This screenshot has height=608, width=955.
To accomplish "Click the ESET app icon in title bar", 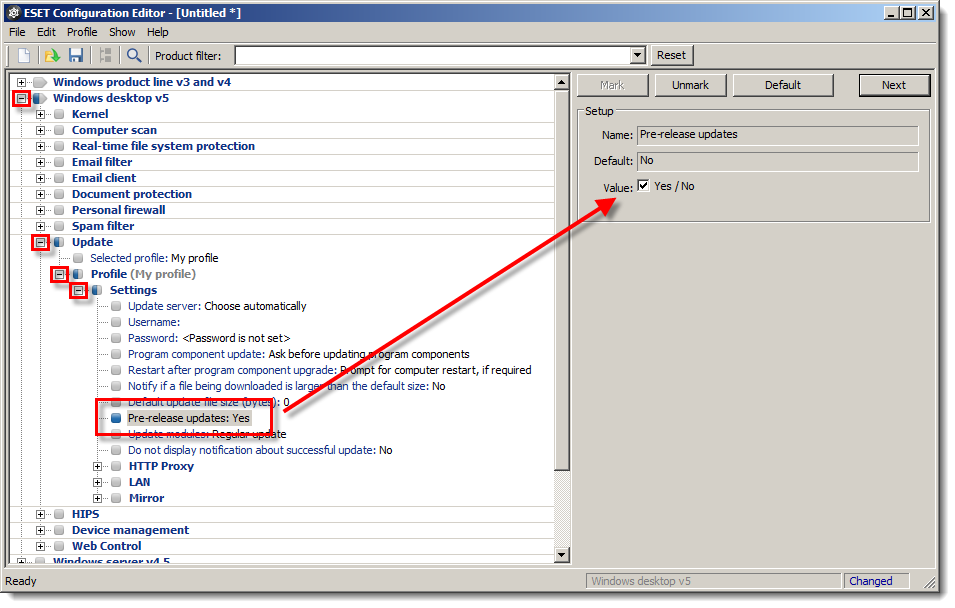I will (x=14, y=13).
